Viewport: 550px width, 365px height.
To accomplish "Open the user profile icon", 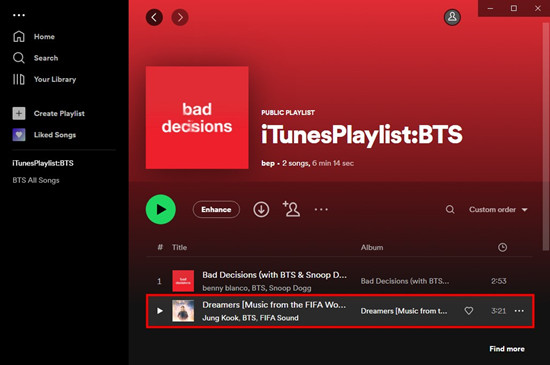I will tap(452, 17).
